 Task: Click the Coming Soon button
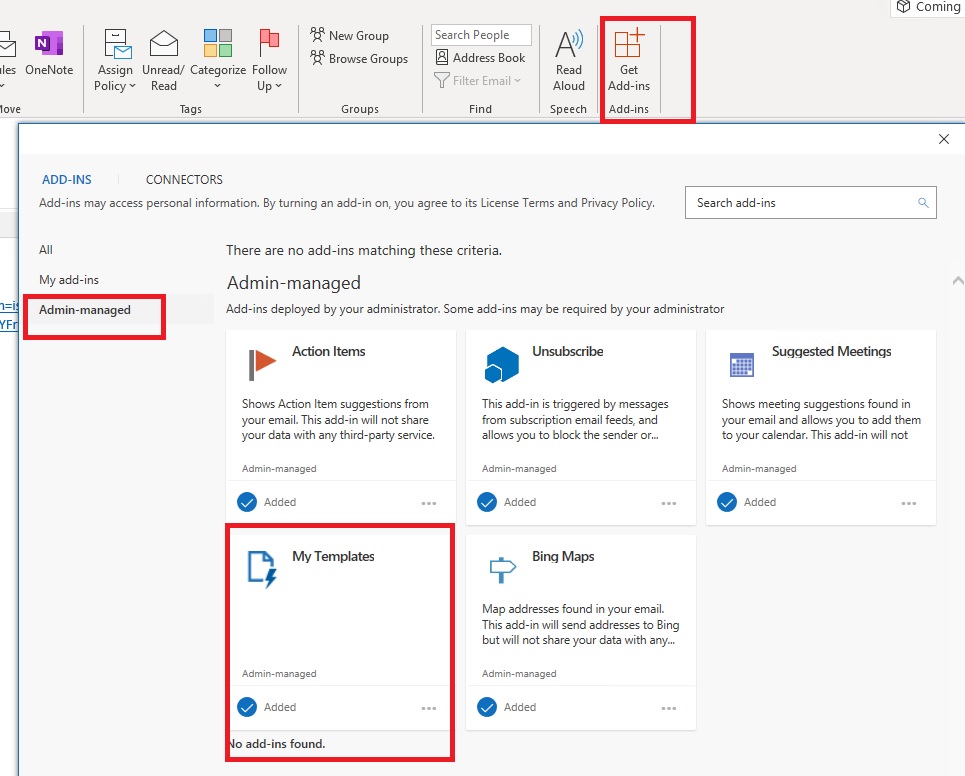tap(929, 7)
